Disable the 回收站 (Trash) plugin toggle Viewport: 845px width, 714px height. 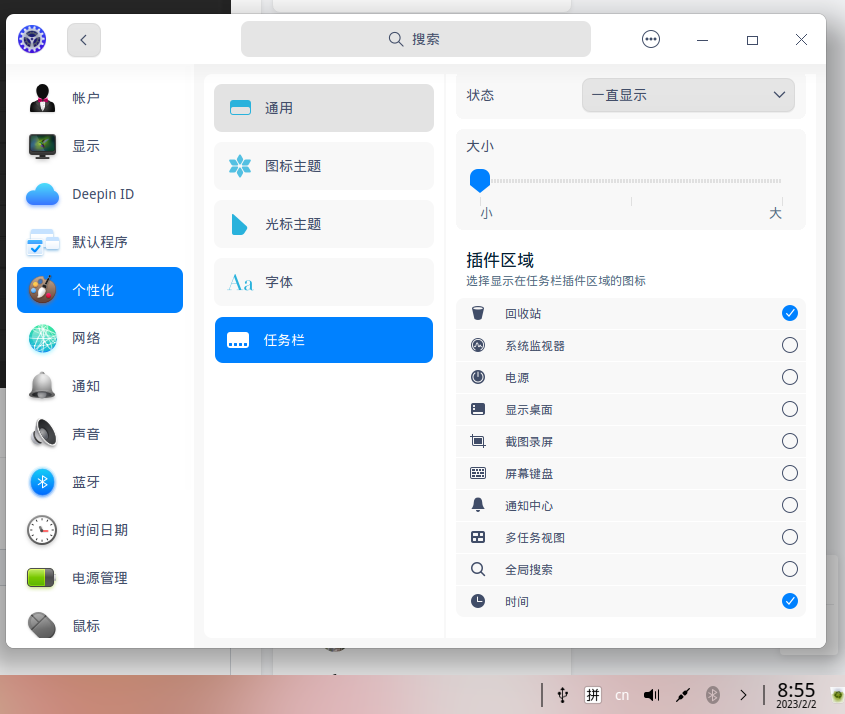pyautogui.click(x=790, y=313)
